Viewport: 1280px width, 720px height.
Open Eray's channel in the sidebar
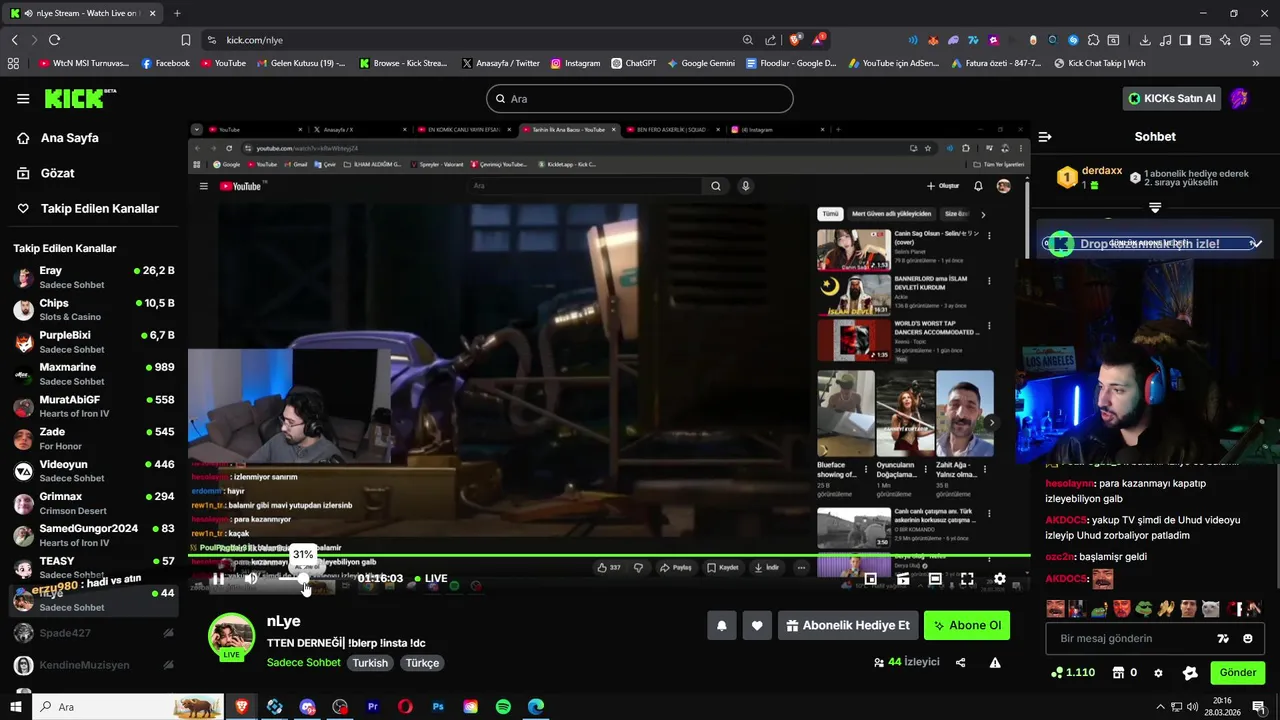tap(94, 277)
